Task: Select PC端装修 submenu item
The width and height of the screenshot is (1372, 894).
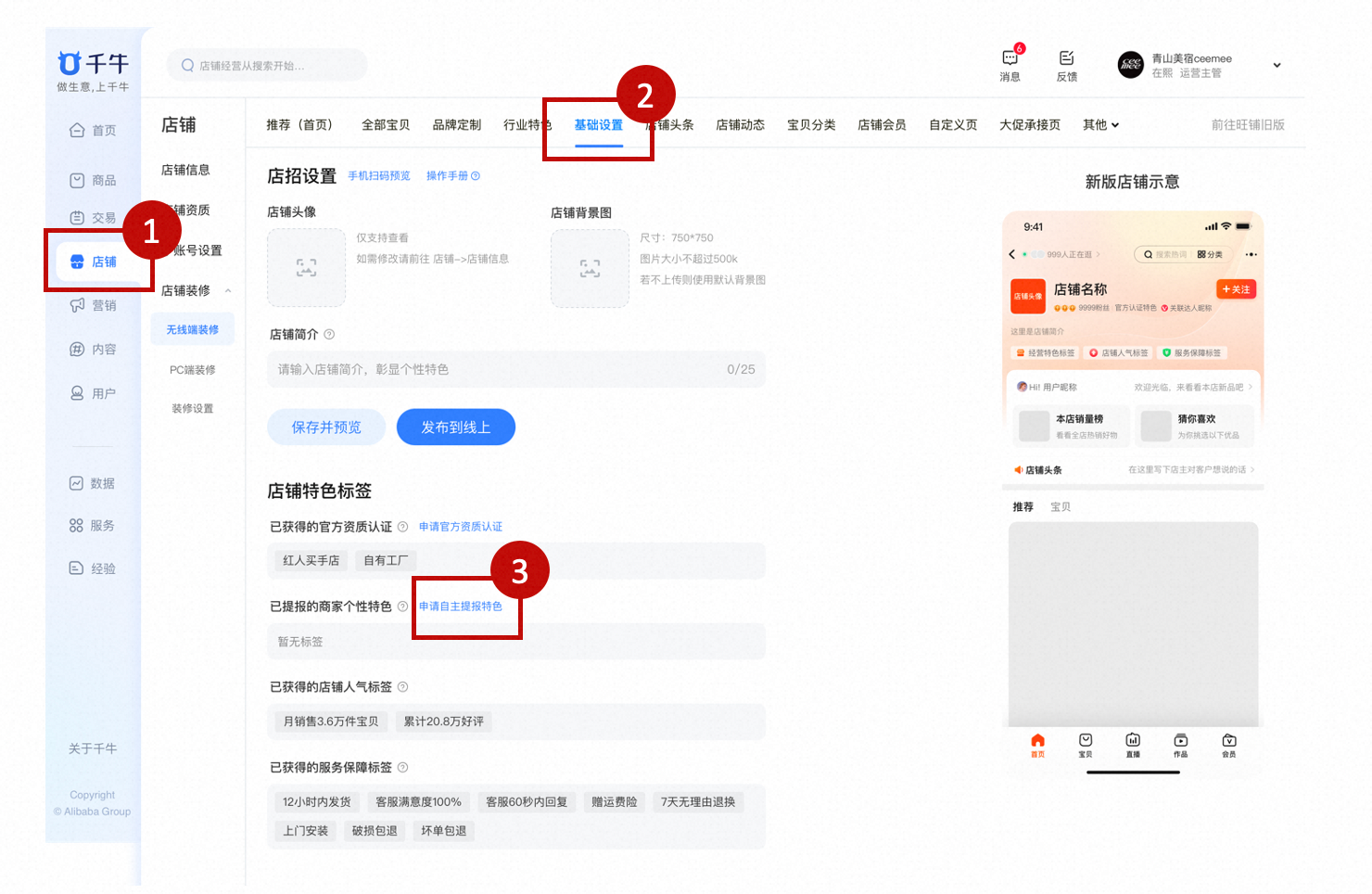Action: pyautogui.click(x=193, y=370)
